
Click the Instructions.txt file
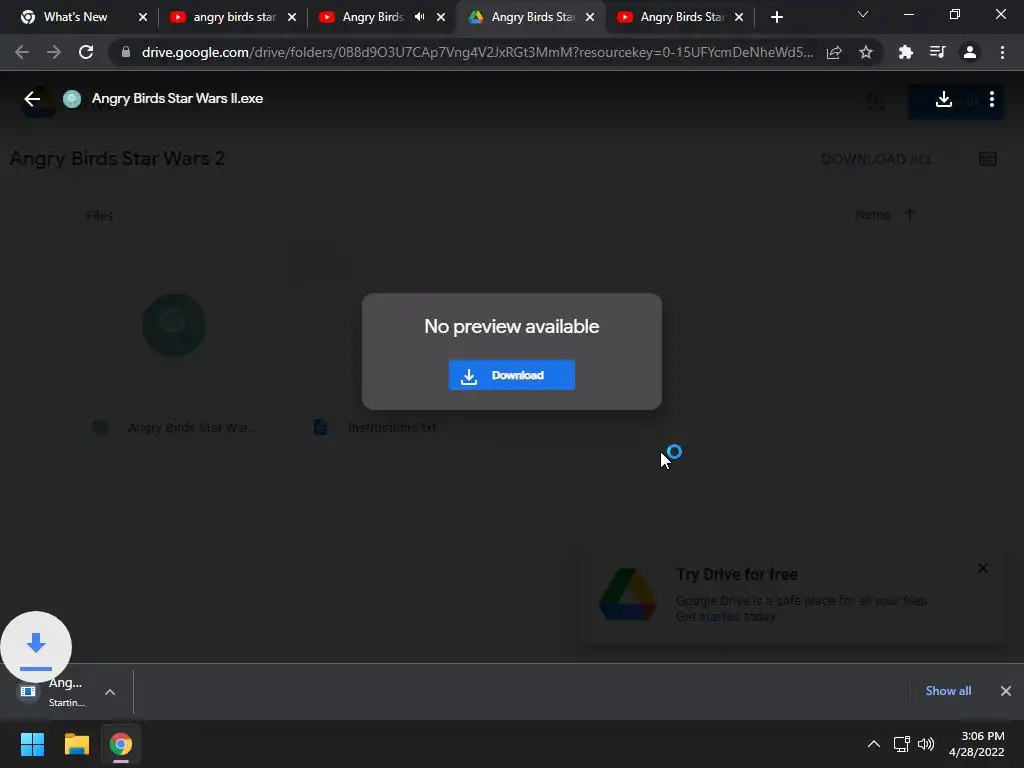[x=392, y=428]
